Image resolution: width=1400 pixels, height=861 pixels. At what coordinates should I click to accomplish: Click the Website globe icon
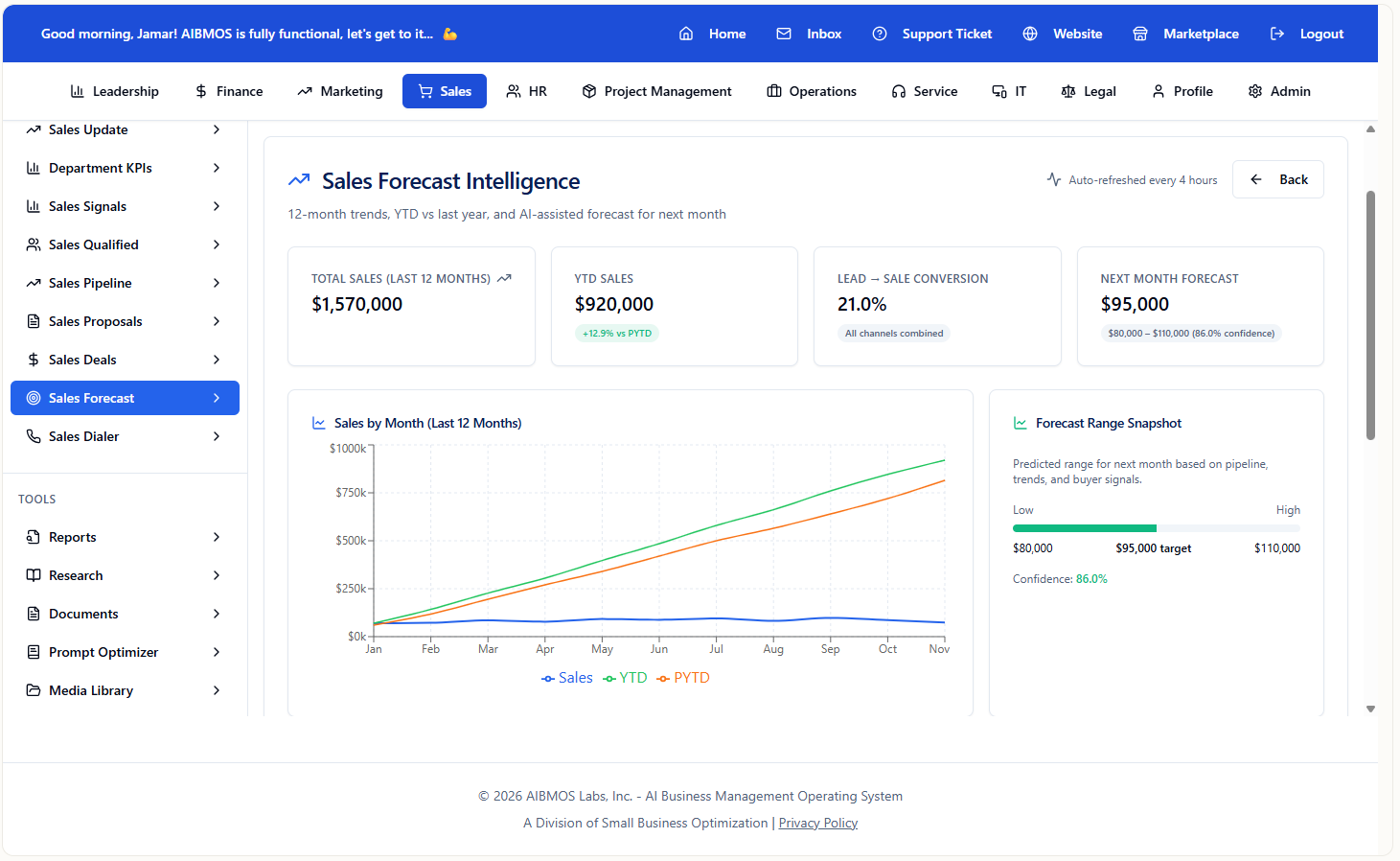[1030, 34]
